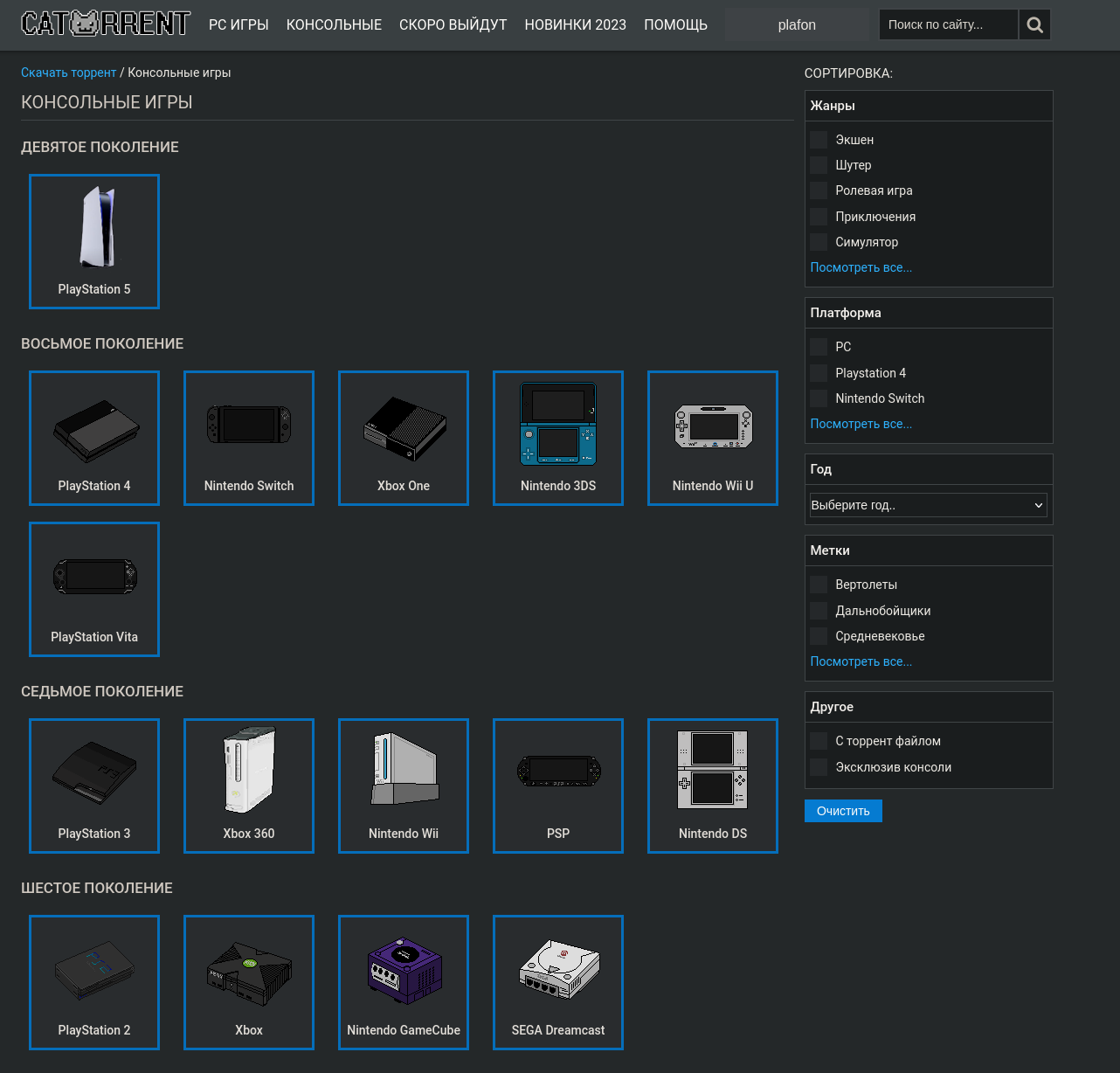
Task: Tick the Playstation 4 platform checkbox
Action: point(819,373)
